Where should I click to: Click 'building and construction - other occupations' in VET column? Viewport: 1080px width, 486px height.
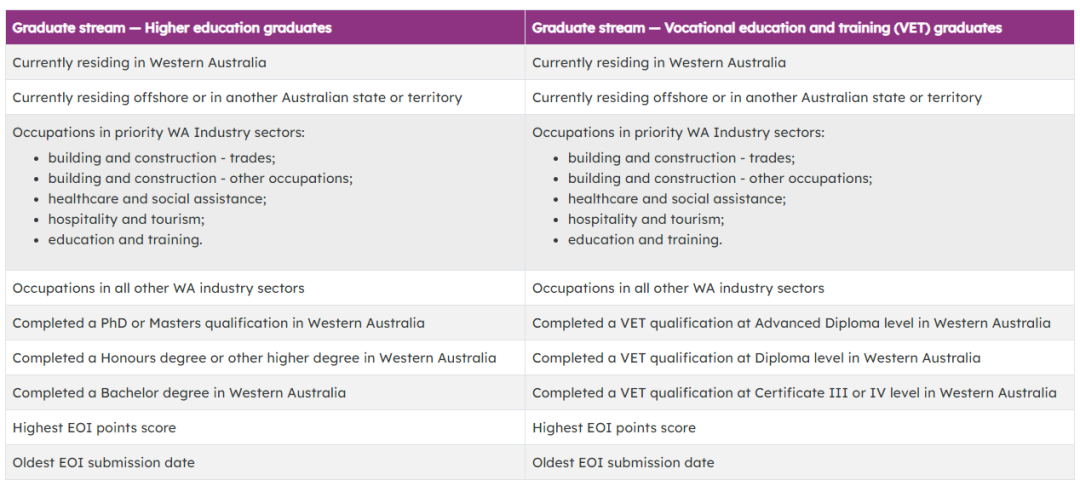coord(719,178)
